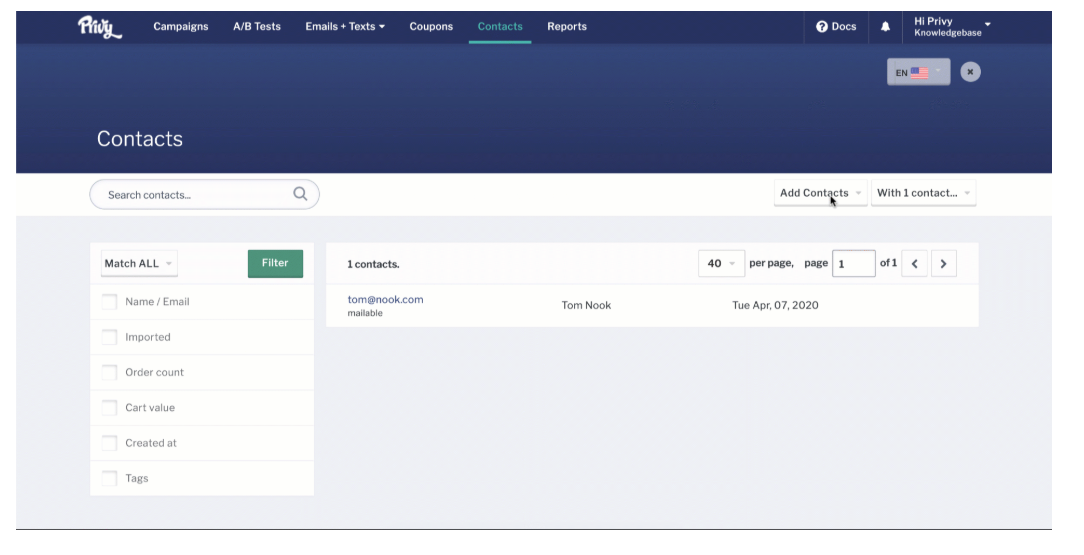
Task: Open the Docs help link
Action: pos(836,27)
